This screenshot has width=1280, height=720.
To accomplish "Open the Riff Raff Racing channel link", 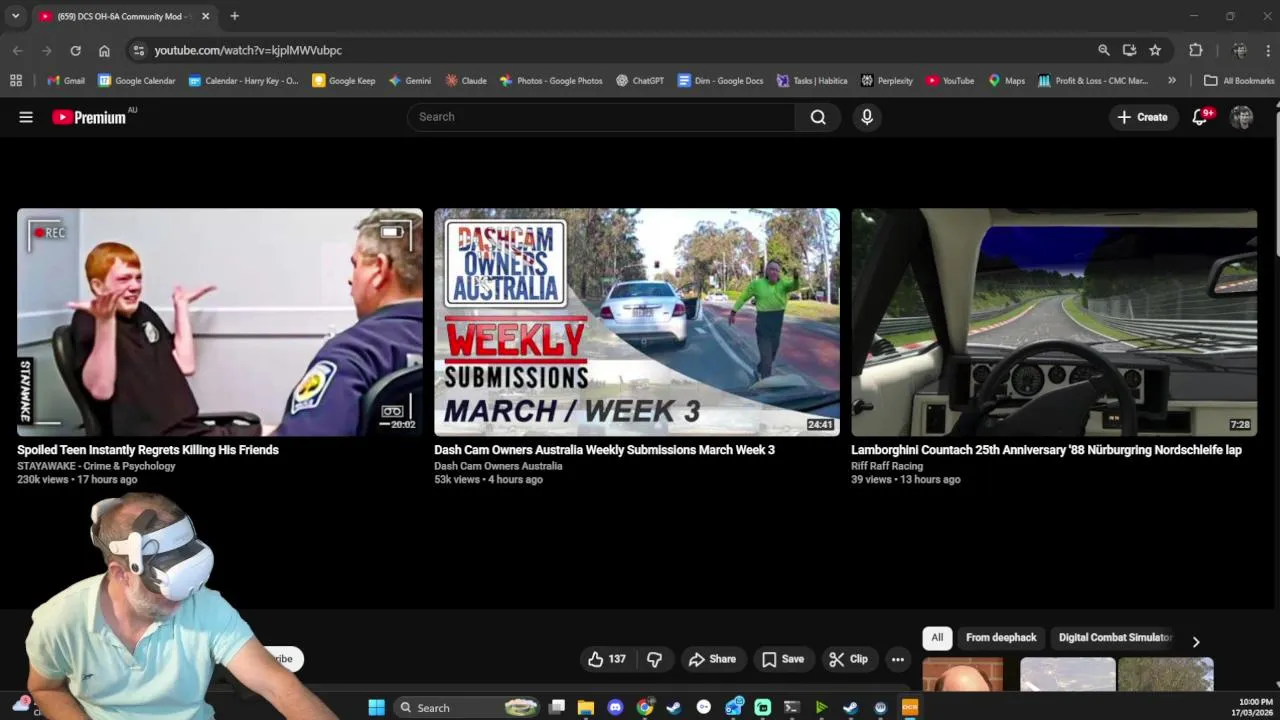I will 887,466.
